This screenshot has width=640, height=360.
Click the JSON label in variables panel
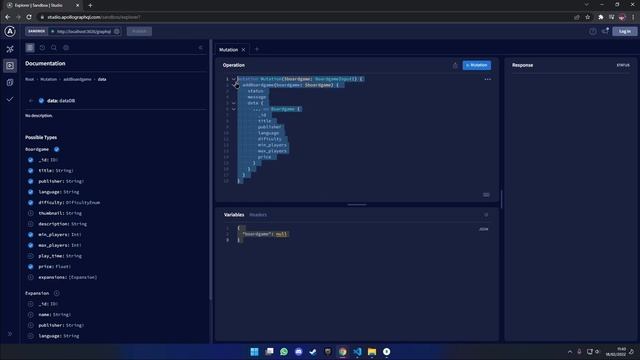click(483, 229)
